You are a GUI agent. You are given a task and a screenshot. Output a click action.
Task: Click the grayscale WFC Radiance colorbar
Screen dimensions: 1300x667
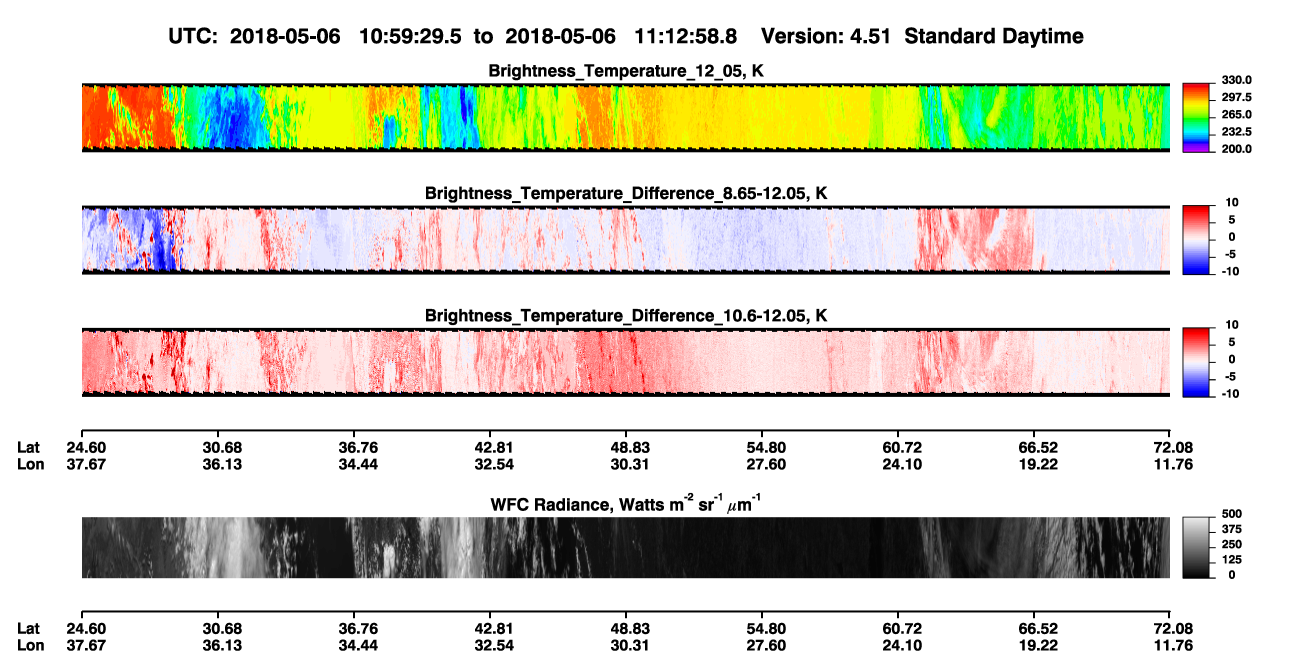tap(1196, 546)
